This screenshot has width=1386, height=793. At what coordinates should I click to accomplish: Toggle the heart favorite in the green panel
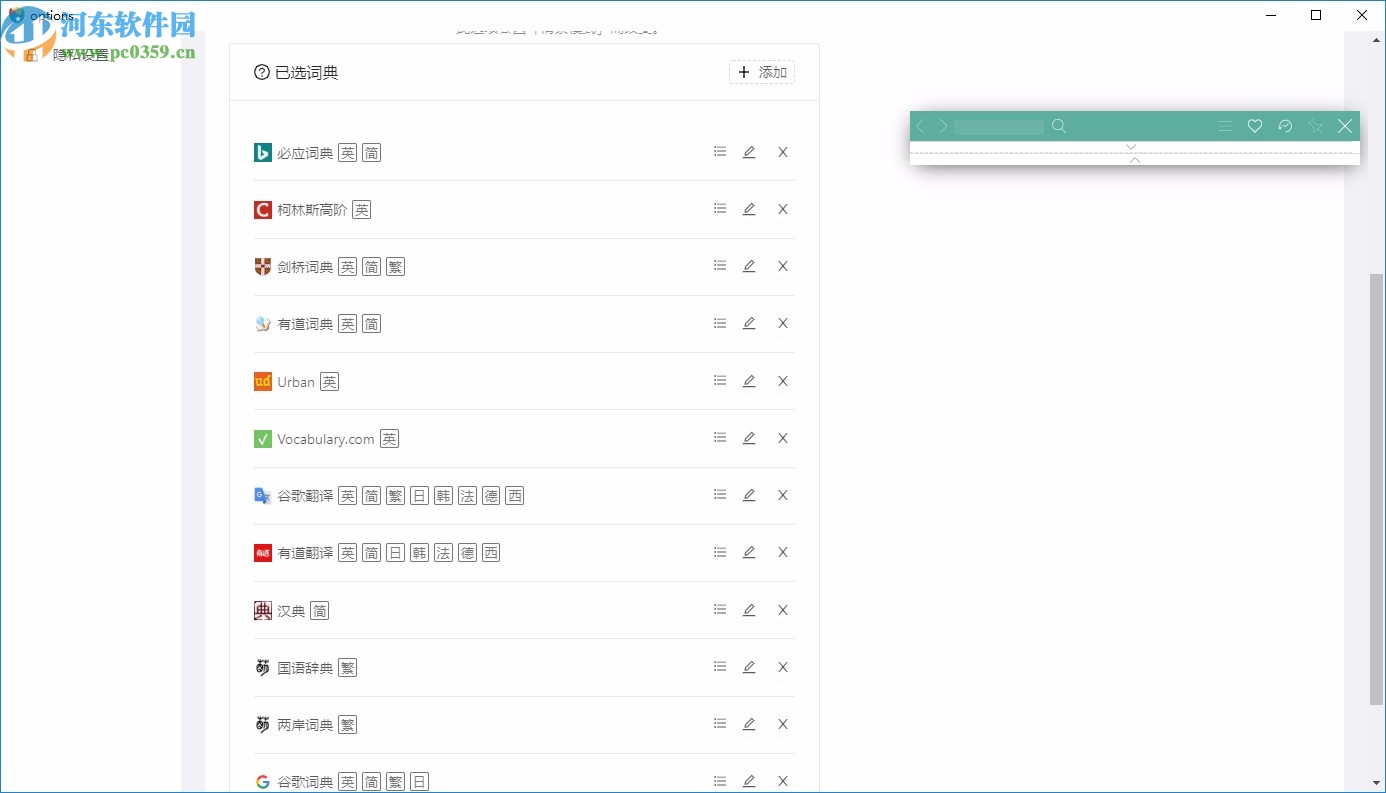1255,126
